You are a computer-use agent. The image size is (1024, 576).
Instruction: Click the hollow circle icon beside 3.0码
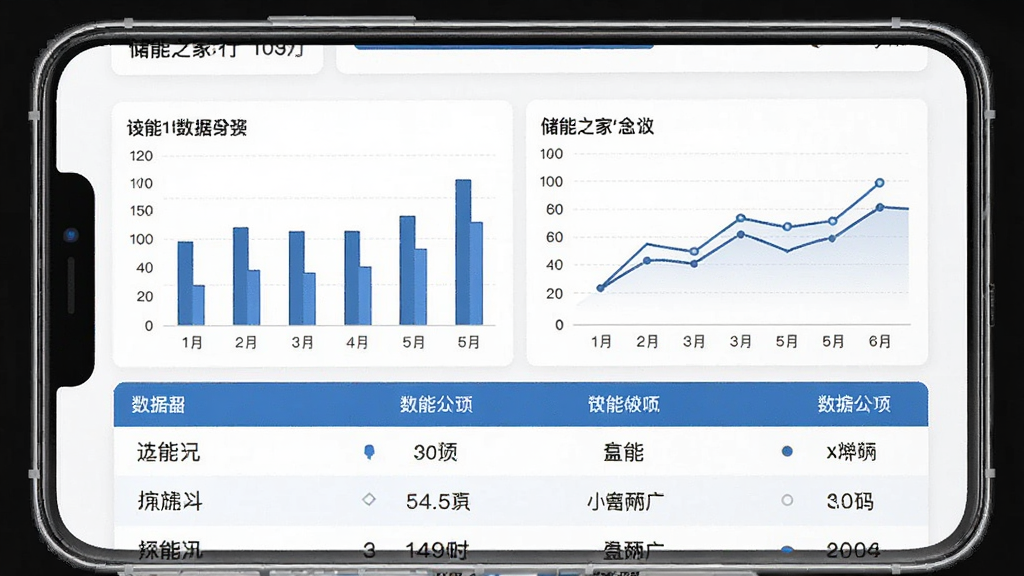pyautogui.click(x=787, y=500)
